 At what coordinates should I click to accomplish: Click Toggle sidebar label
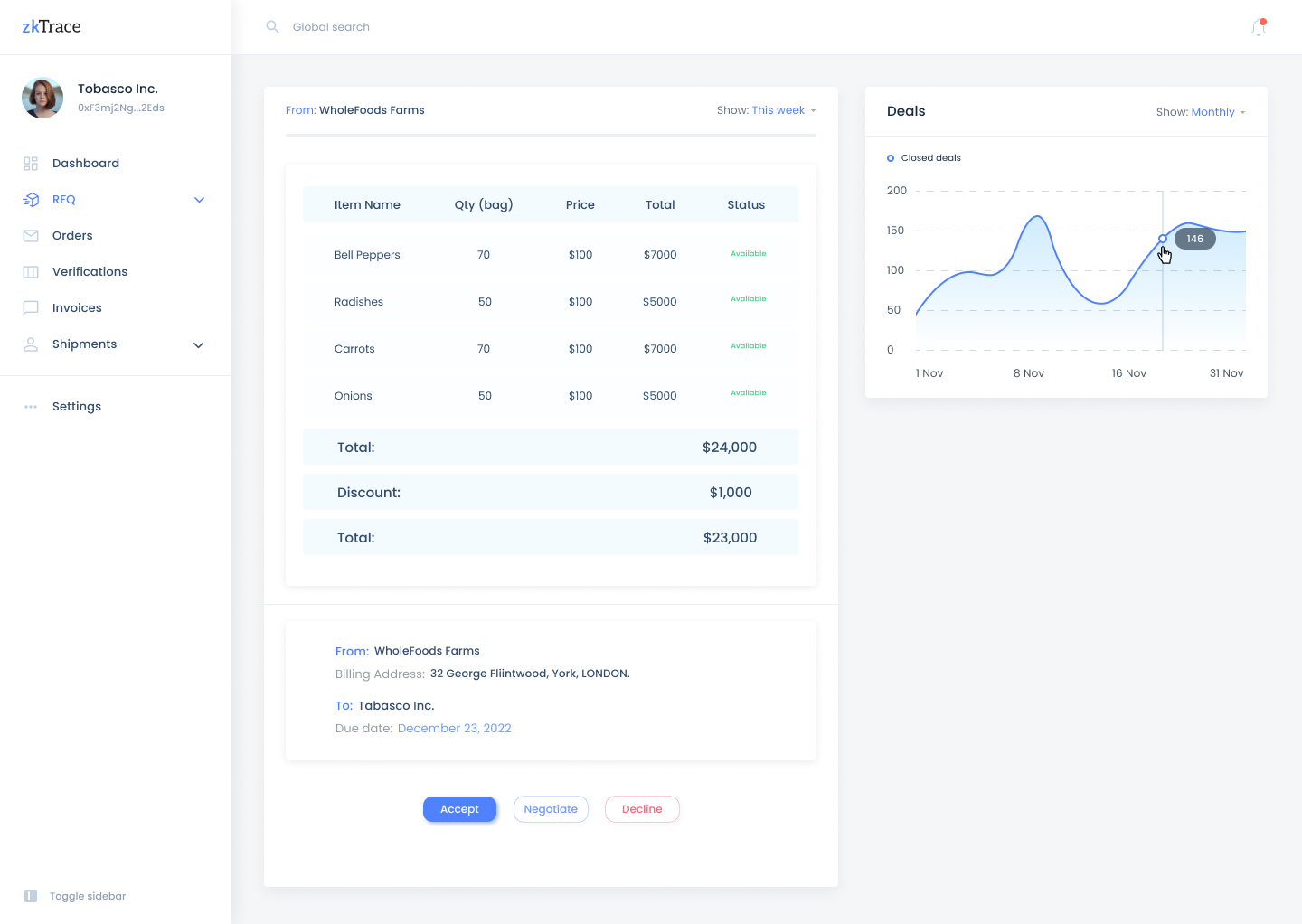88,897
